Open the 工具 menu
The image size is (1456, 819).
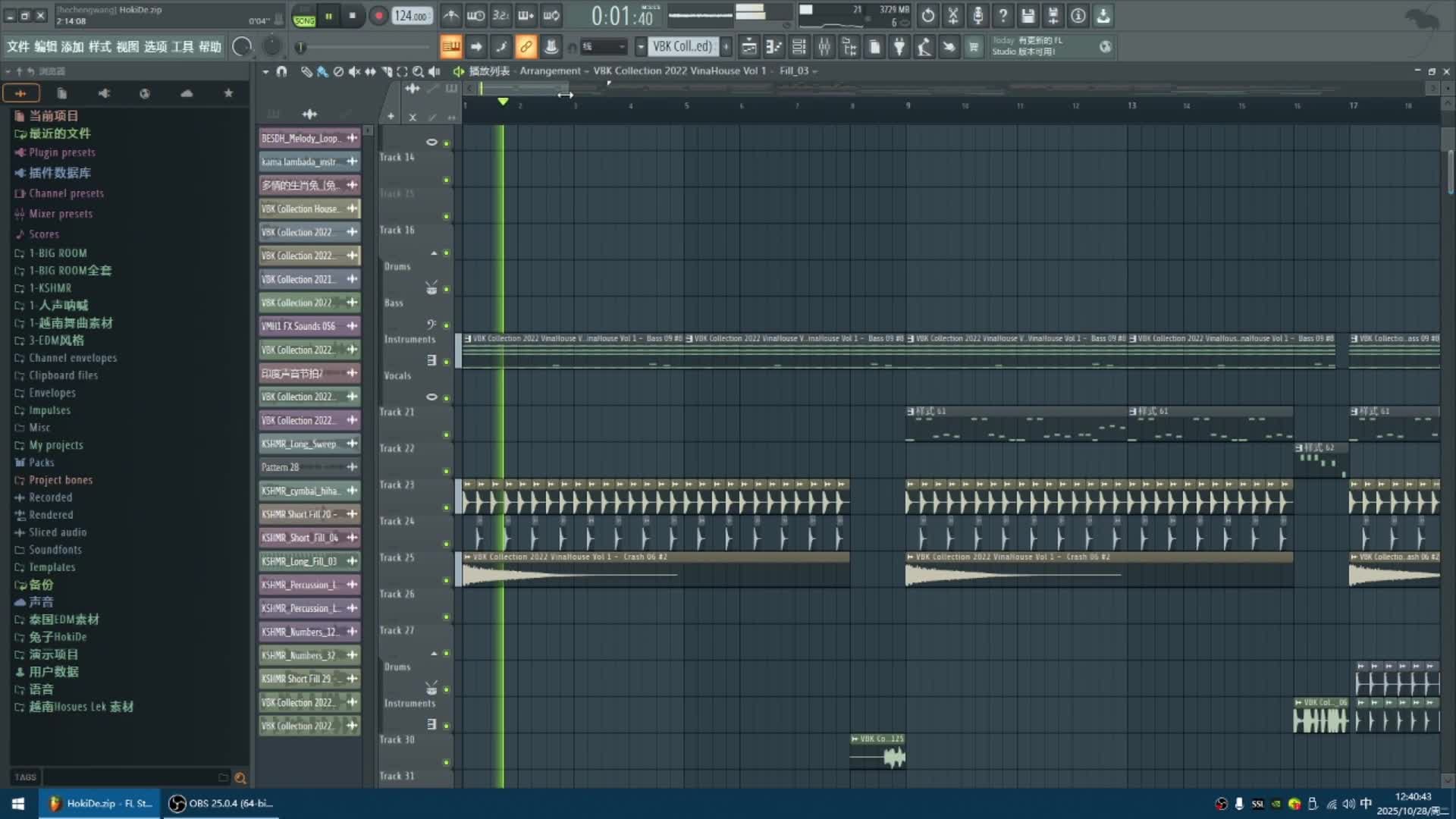[x=182, y=47]
